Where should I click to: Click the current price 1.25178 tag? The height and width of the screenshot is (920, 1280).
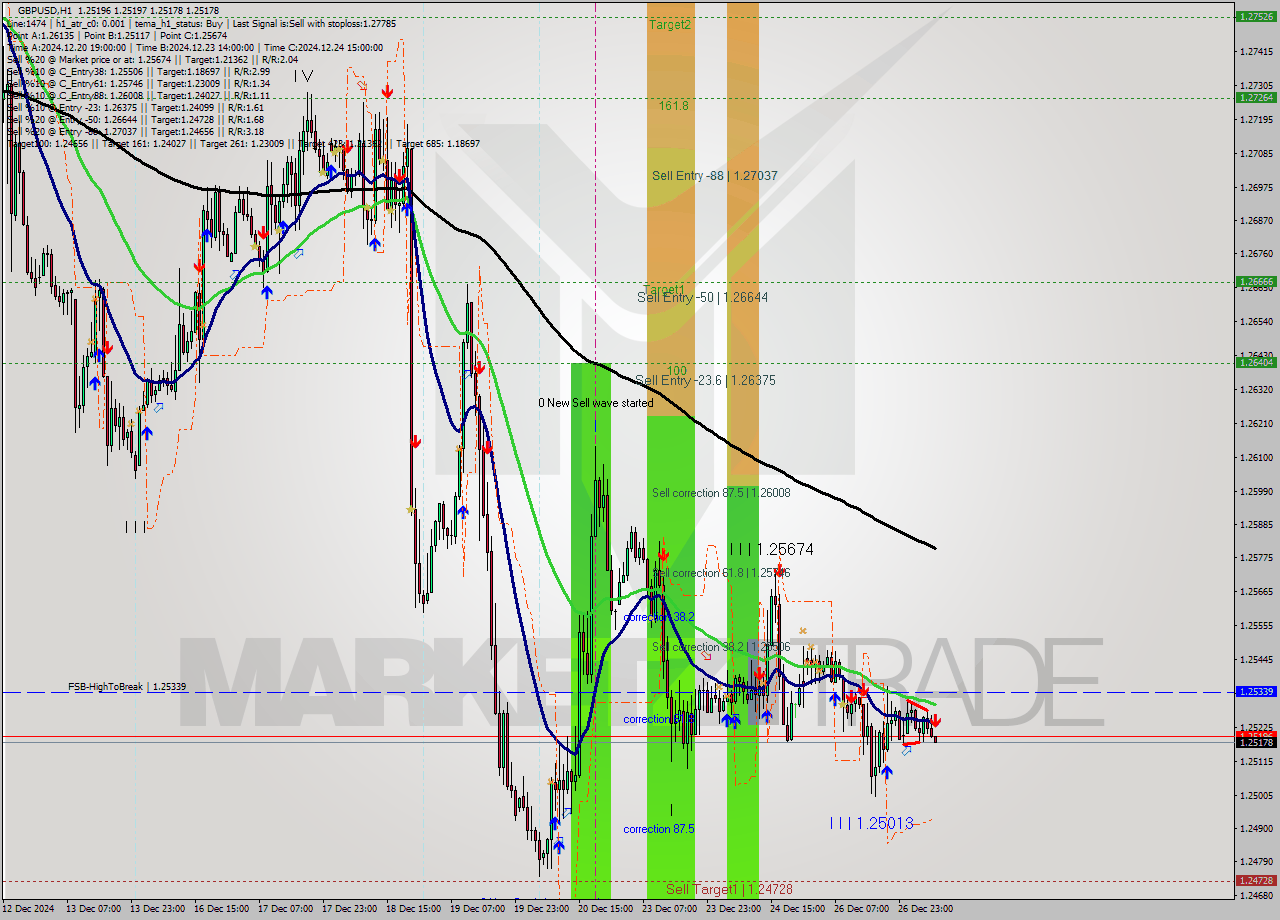(1256, 742)
